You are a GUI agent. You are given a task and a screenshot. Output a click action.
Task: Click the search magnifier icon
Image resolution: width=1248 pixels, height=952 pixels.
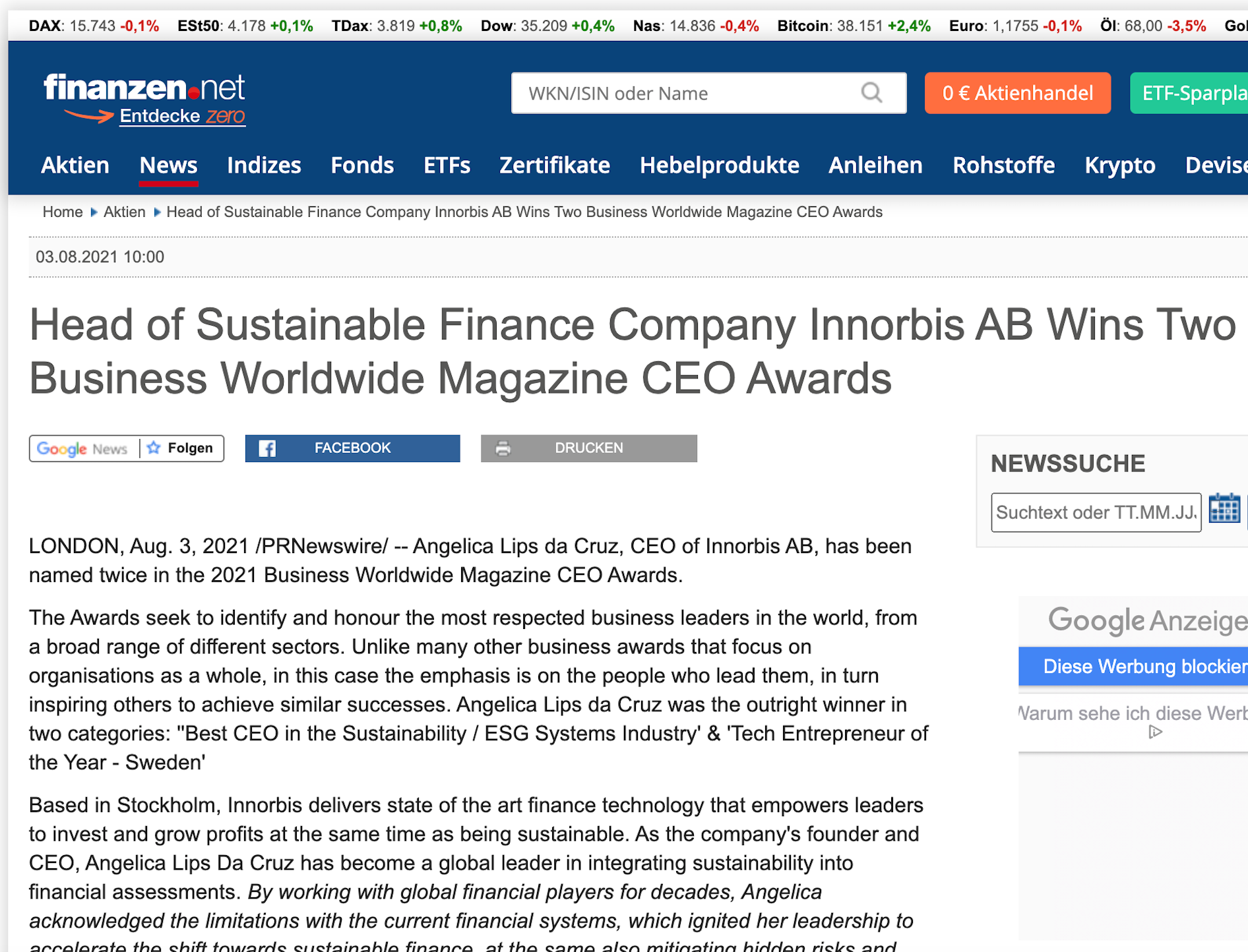[872, 93]
